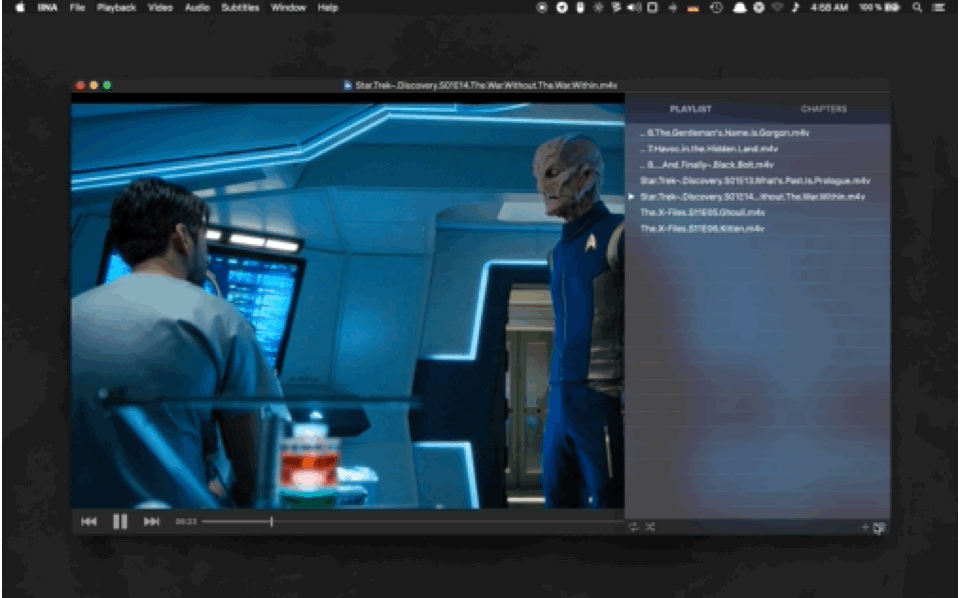Click the playing indicator arrow beside S01E14
Screen dimensions: 960x598
coord(631,196)
